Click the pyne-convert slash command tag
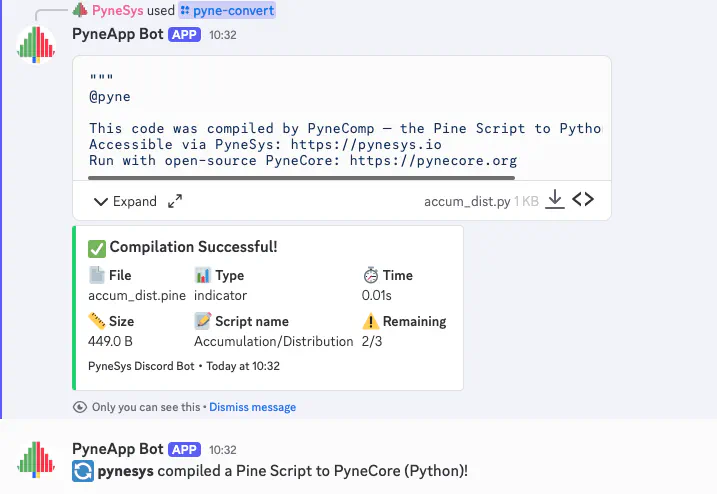Screen dimensions: 717x494 pos(226,10)
